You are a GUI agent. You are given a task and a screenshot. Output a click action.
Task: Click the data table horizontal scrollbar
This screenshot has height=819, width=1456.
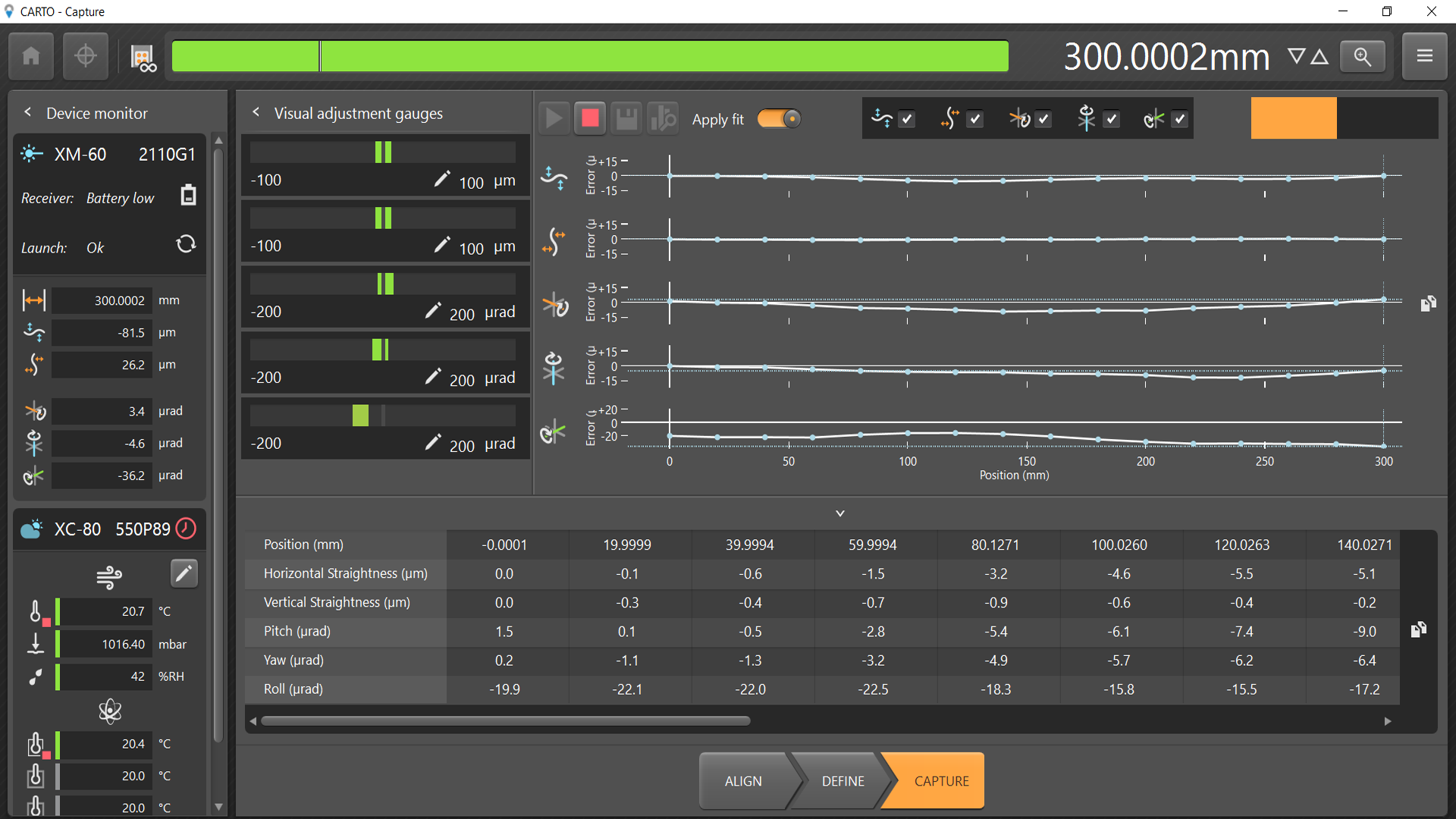[506, 721]
